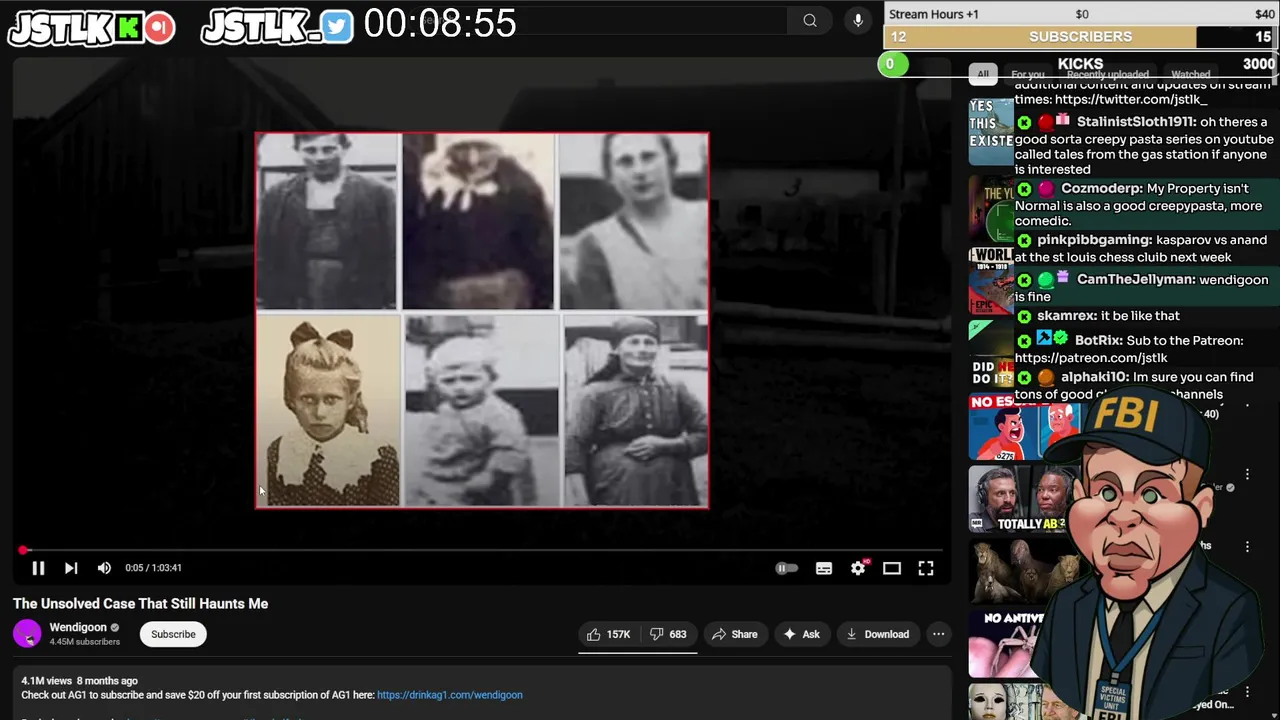Open the lions recommended video thumbnail
This screenshot has width=1280, height=720.
pos(1020,572)
